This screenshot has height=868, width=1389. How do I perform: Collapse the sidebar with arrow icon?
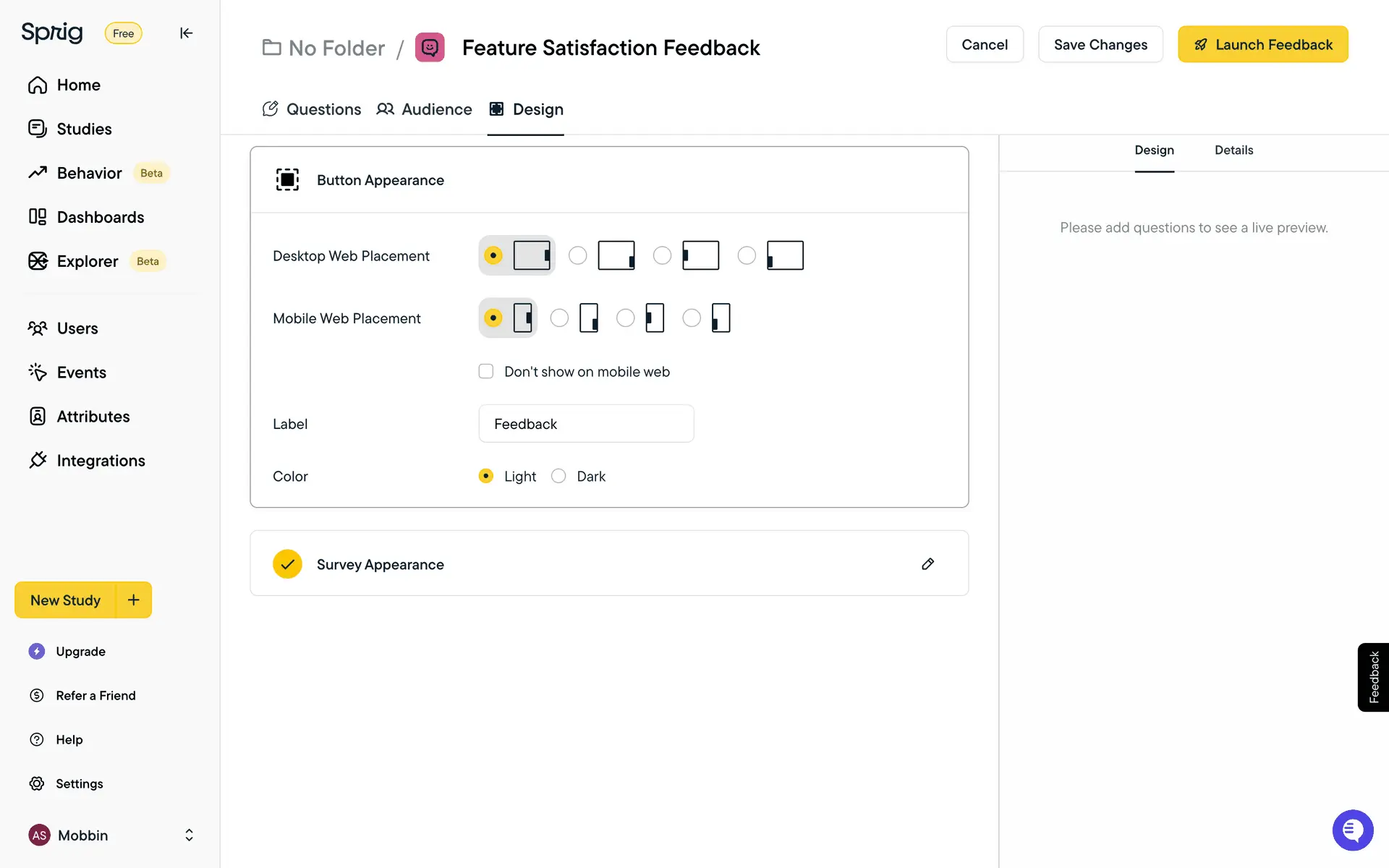pos(186,33)
